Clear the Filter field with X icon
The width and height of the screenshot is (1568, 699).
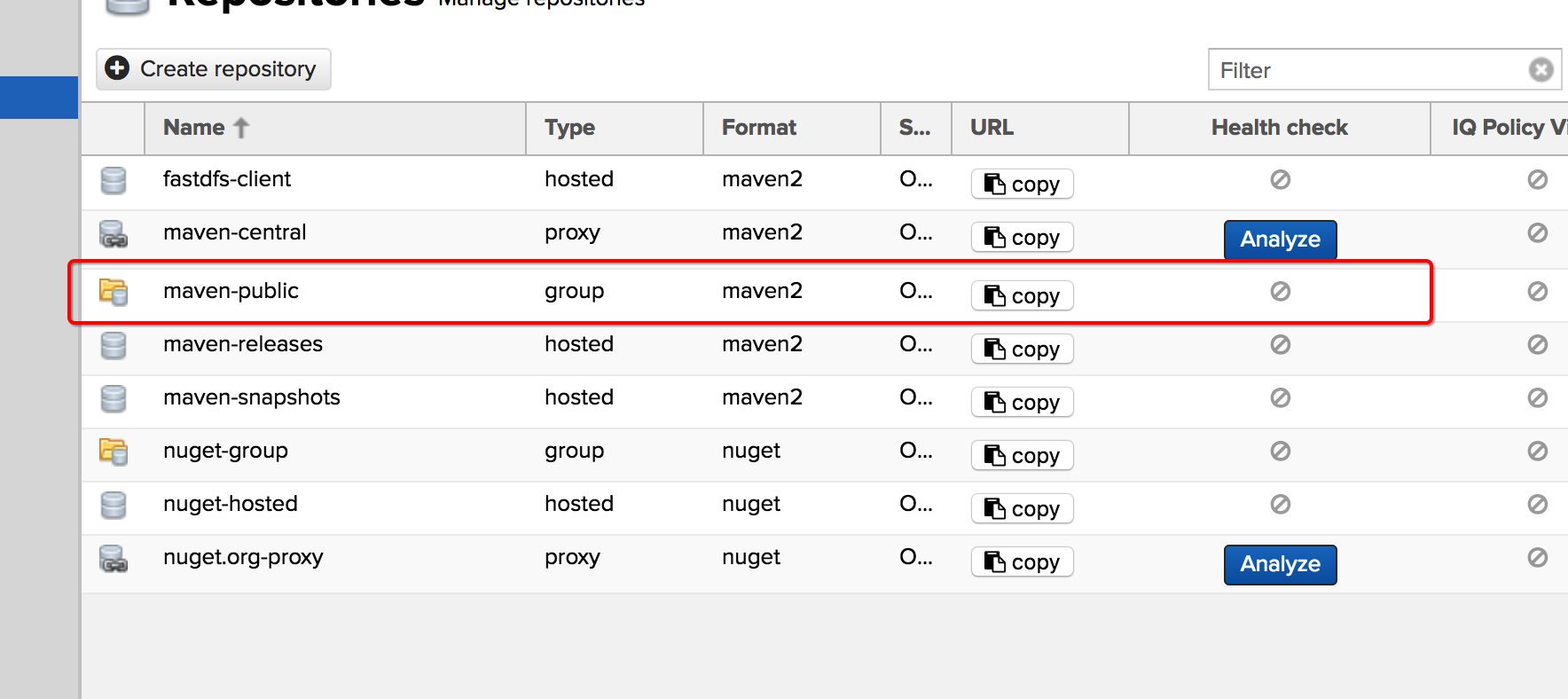pyautogui.click(x=1541, y=69)
